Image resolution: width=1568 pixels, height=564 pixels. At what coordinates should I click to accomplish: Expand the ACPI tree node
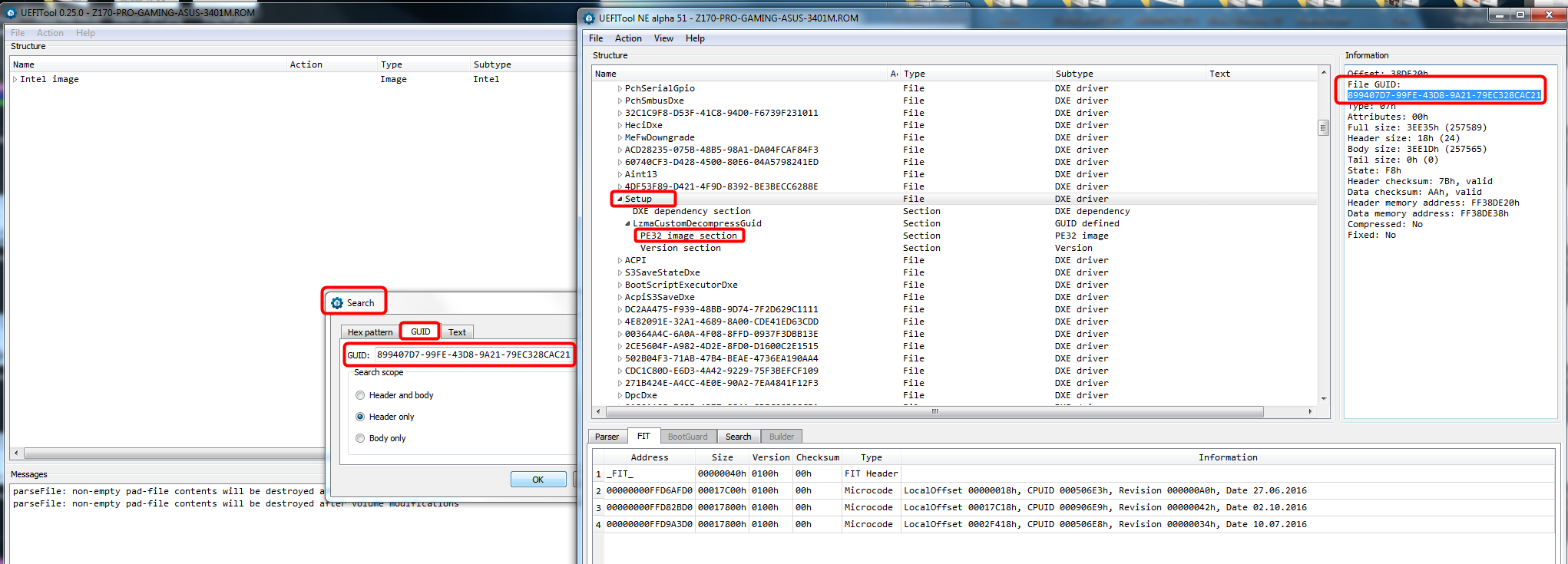point(620,260)
